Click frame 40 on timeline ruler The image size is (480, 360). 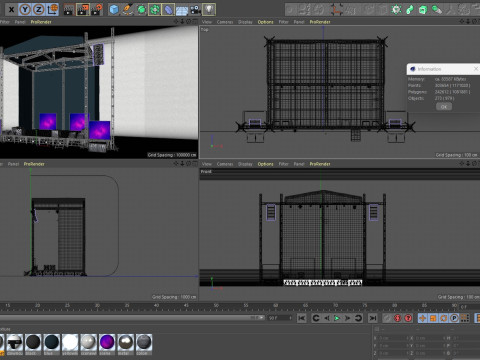pos(156,305)
